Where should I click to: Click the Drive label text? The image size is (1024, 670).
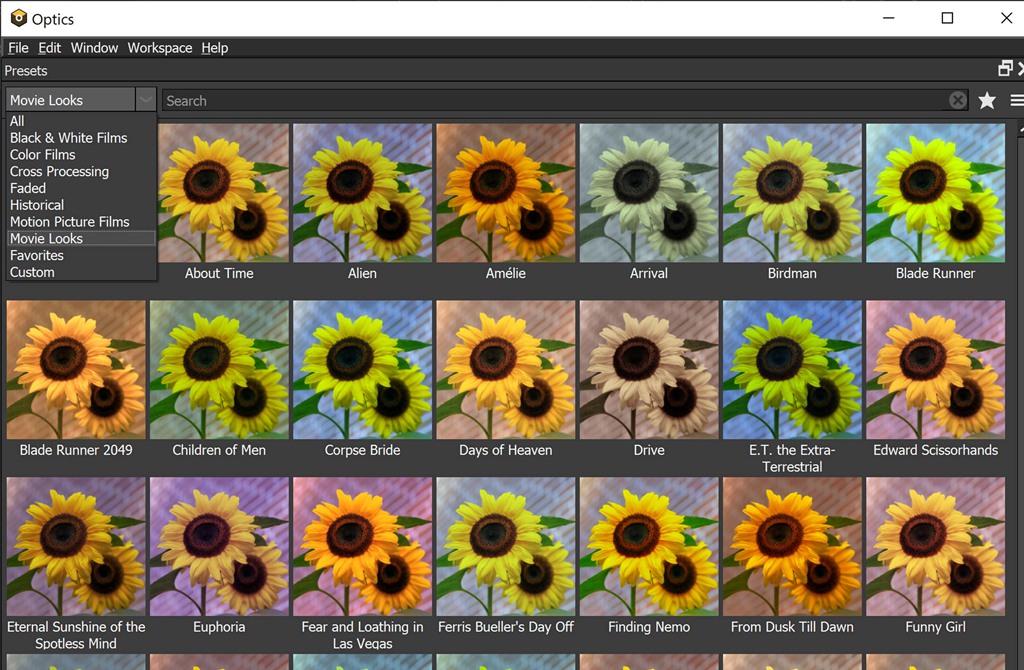tap(649, 450)
